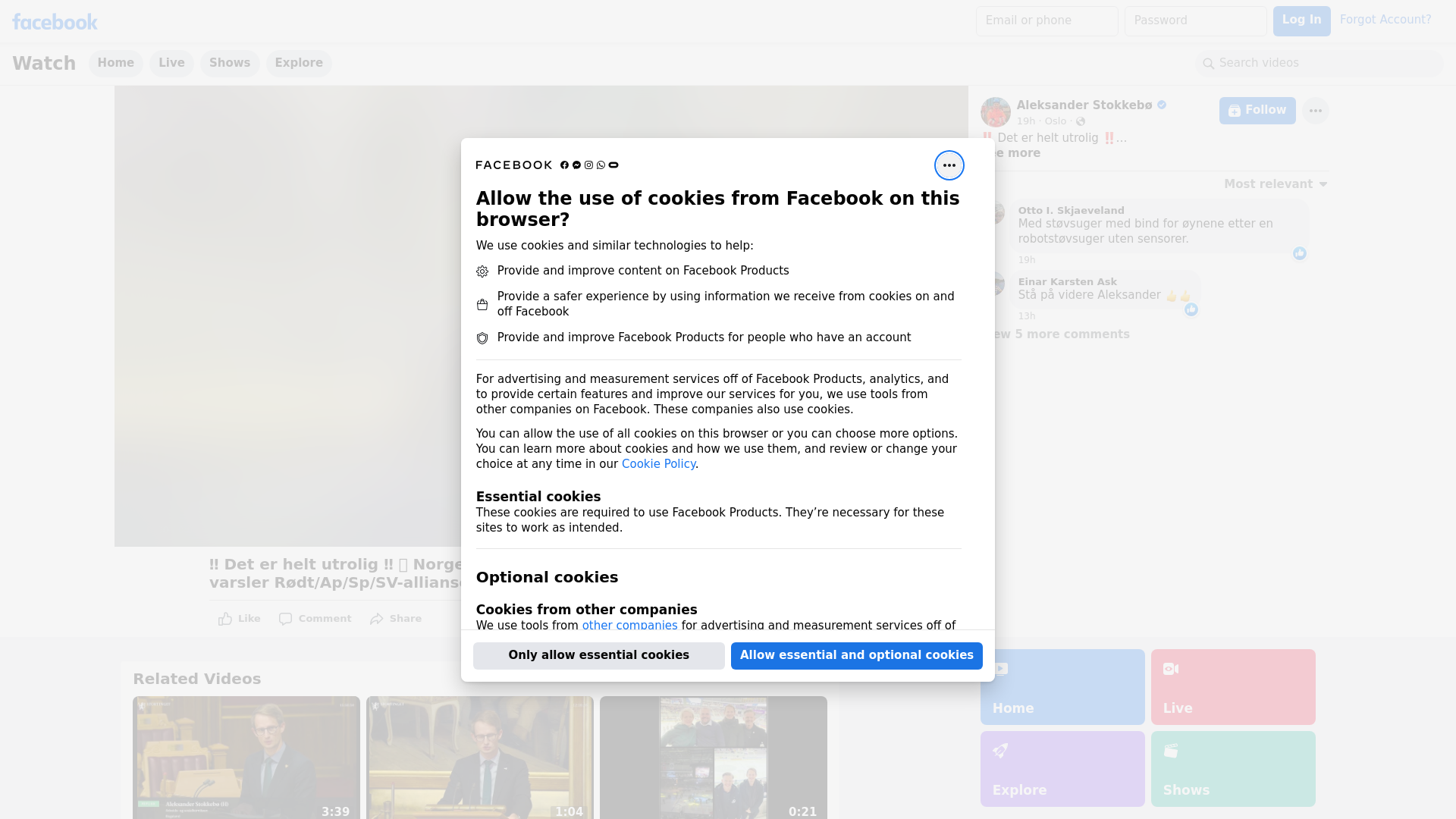Click the Watch heading
1456x819 pixels.
click(44, 64)
